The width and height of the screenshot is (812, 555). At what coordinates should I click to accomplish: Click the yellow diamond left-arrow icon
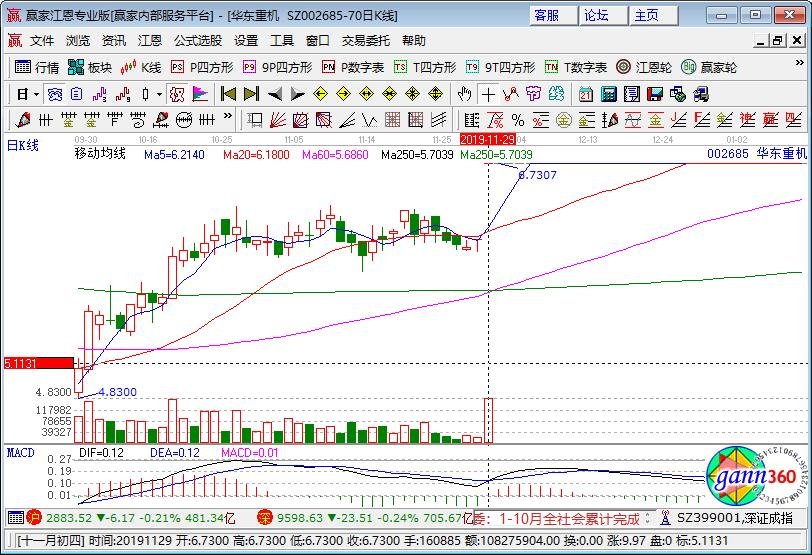coord(321,94)
